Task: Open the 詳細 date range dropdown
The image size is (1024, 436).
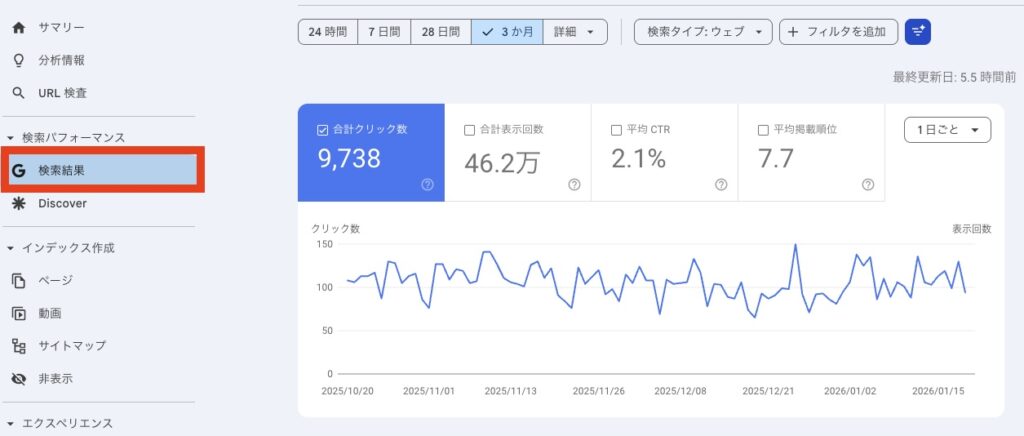Action: pos(575,31)
